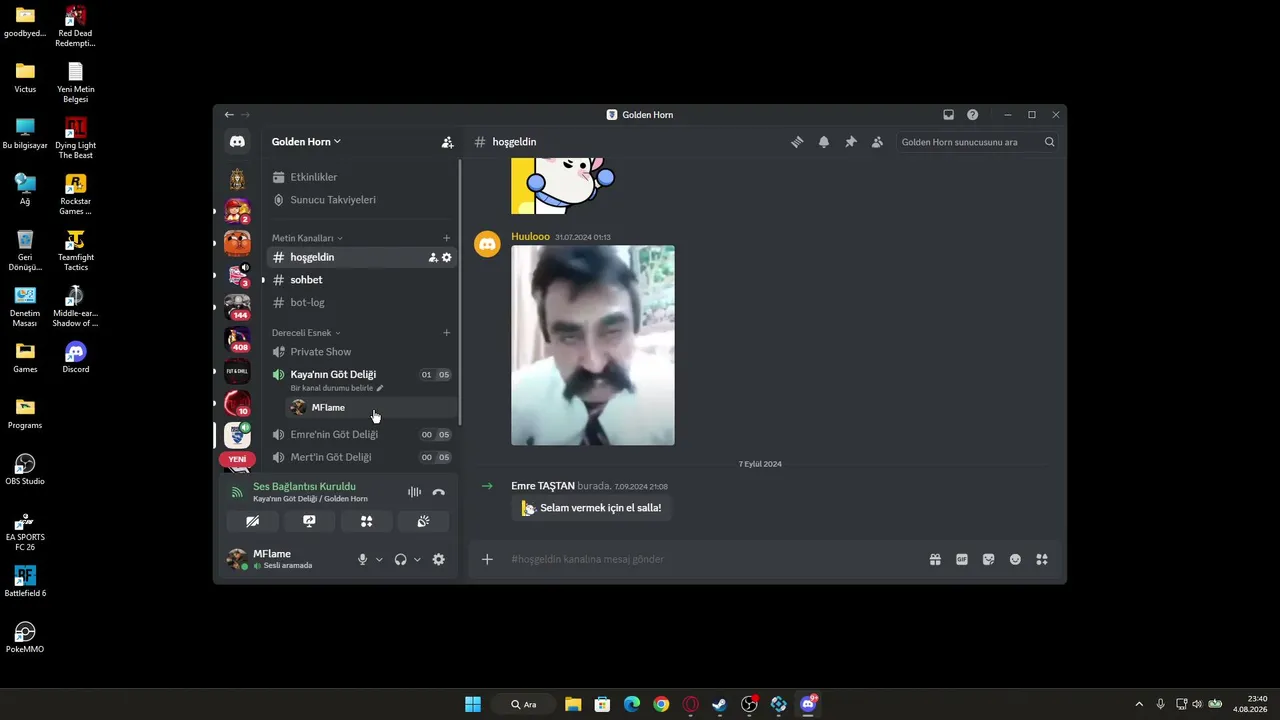Open server with 408 notification badge
Viewport: 1280px width, 720px height.
point(237,339)
